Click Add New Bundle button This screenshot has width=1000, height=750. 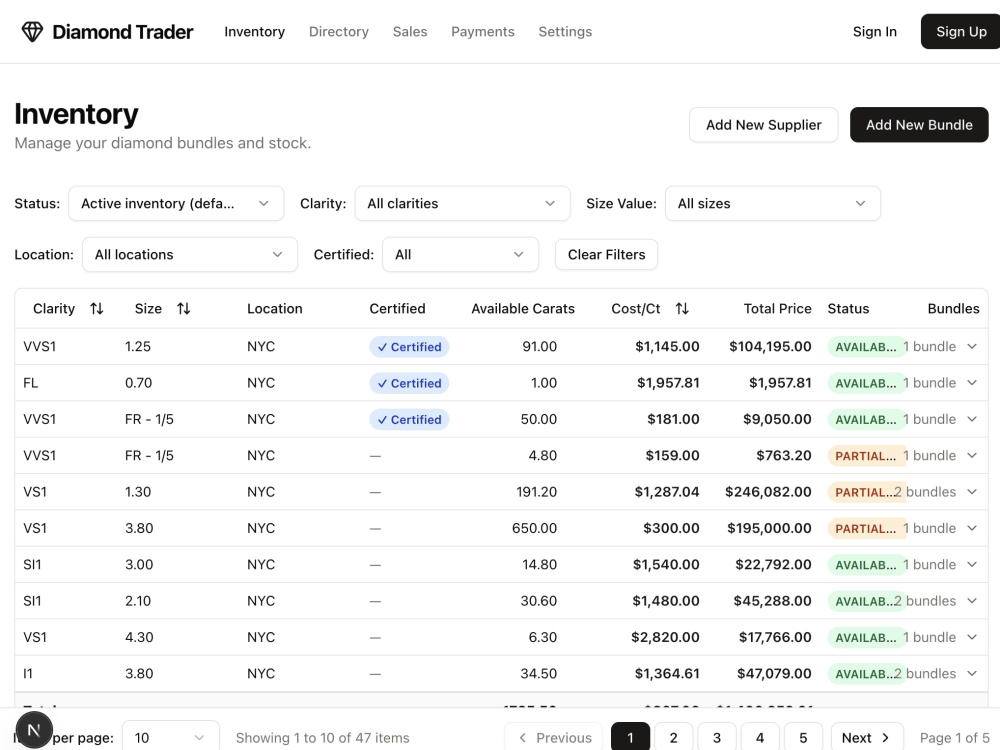[919, 125]
